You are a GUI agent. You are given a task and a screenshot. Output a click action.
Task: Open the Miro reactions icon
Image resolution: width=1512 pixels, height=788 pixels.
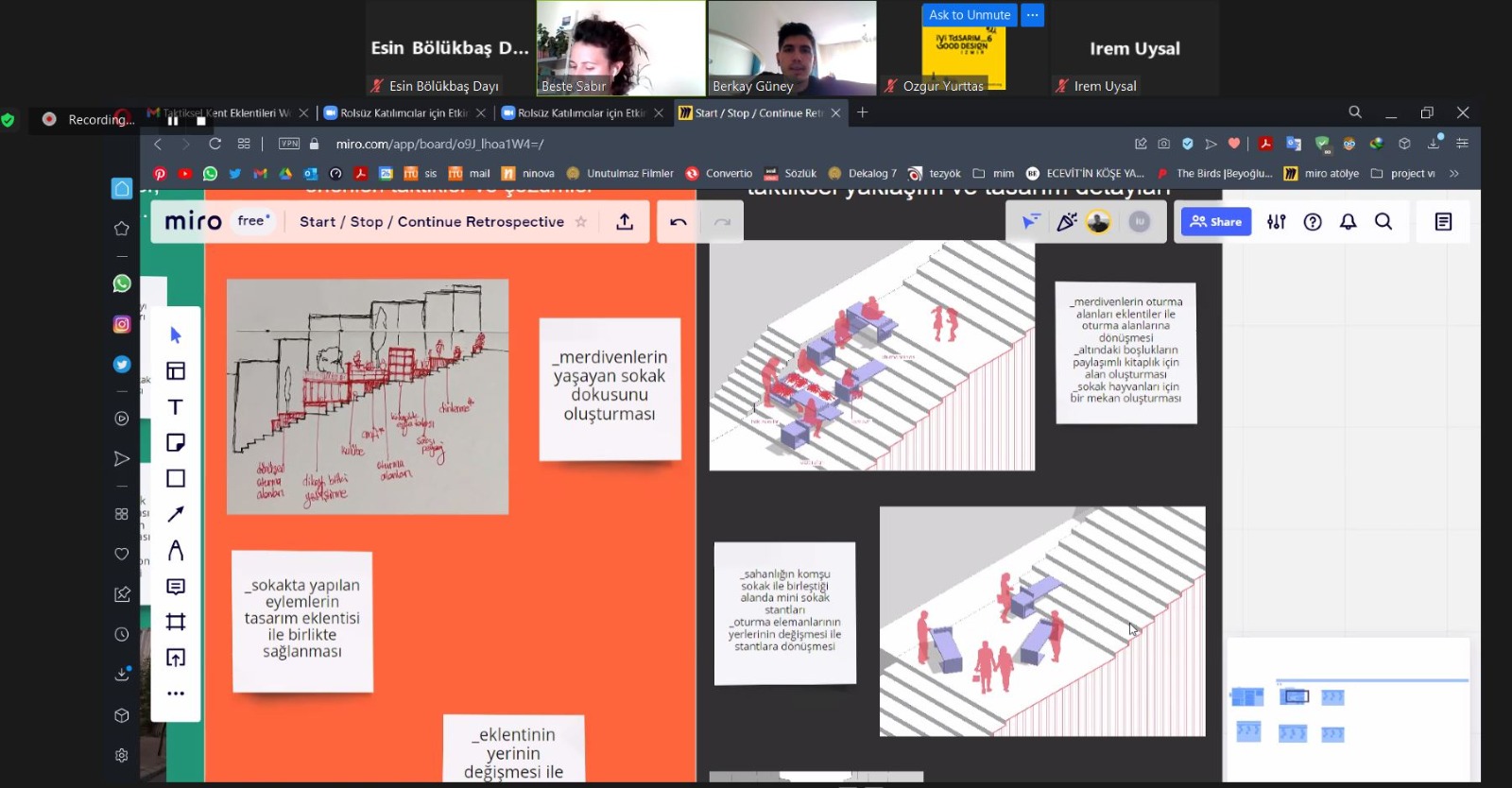click(1066, 222)
